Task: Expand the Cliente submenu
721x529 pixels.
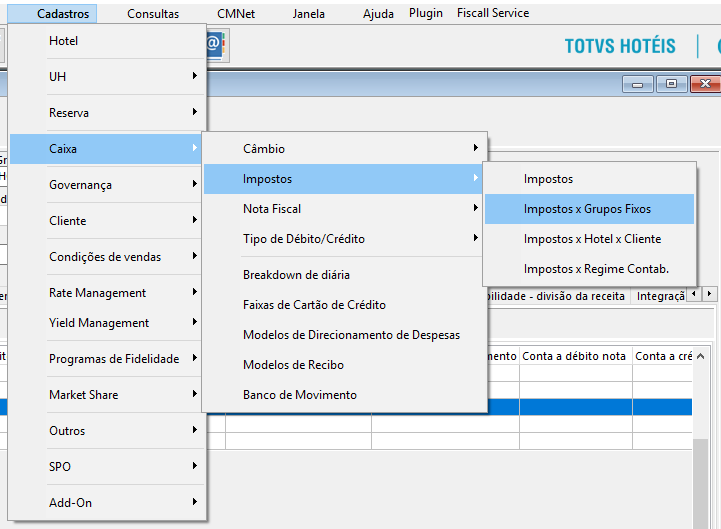Action: pos(107,221)
